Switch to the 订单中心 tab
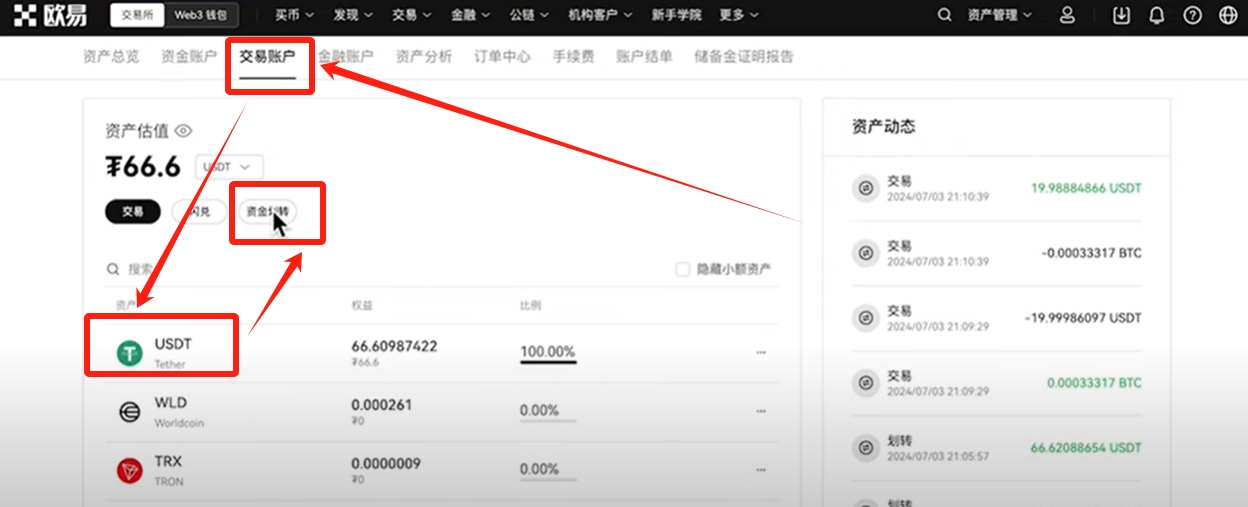 [x=502, y=57]
